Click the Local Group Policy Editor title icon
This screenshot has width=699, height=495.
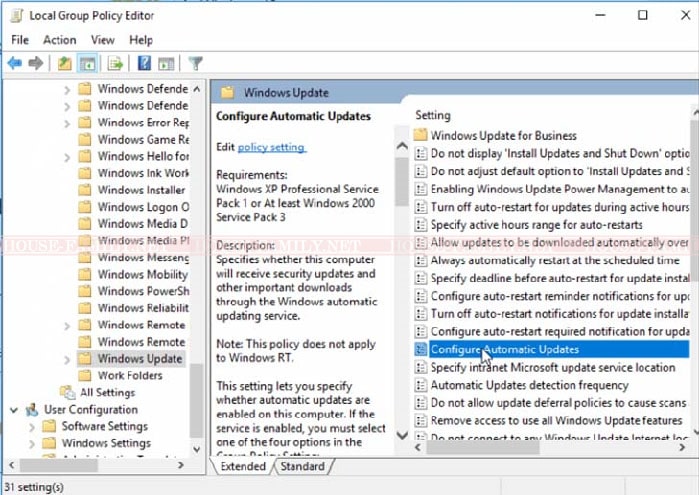coord(16,15)
